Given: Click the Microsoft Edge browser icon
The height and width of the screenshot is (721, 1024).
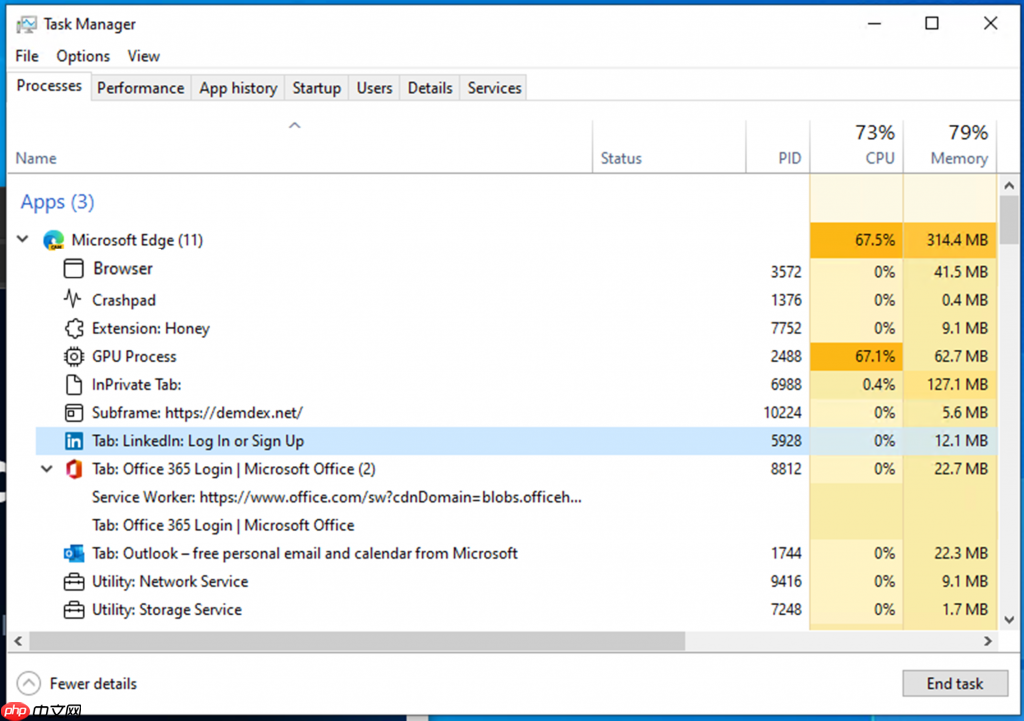Looking at the screenshot, I should click(53, 240).
